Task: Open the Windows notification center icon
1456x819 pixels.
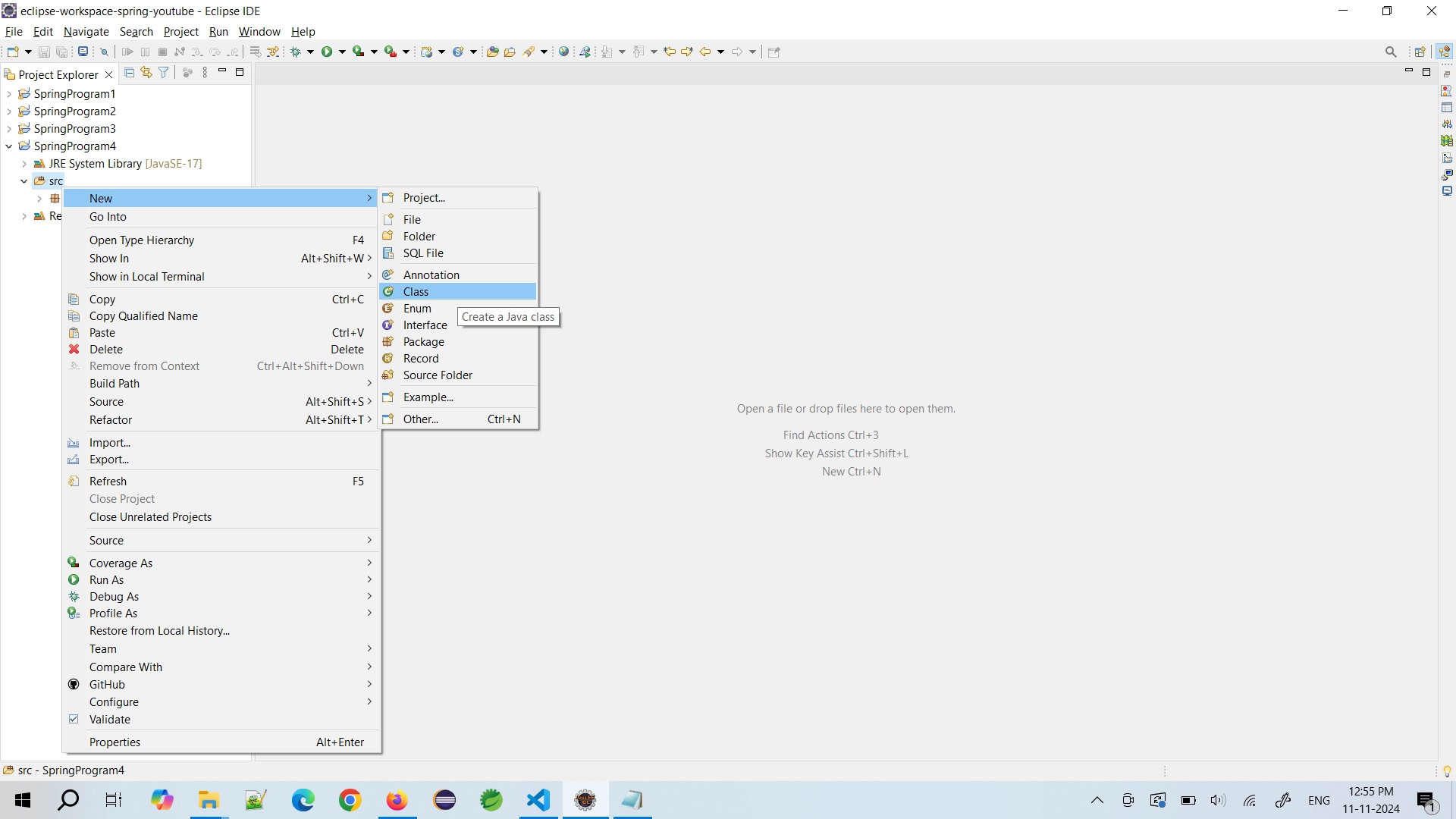Action: [x=1426, y=801]
